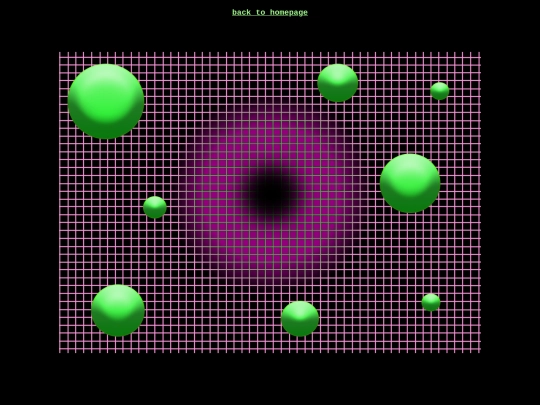Click the large green sphere on the right side
540x405 pixels.
click(410, 183)
